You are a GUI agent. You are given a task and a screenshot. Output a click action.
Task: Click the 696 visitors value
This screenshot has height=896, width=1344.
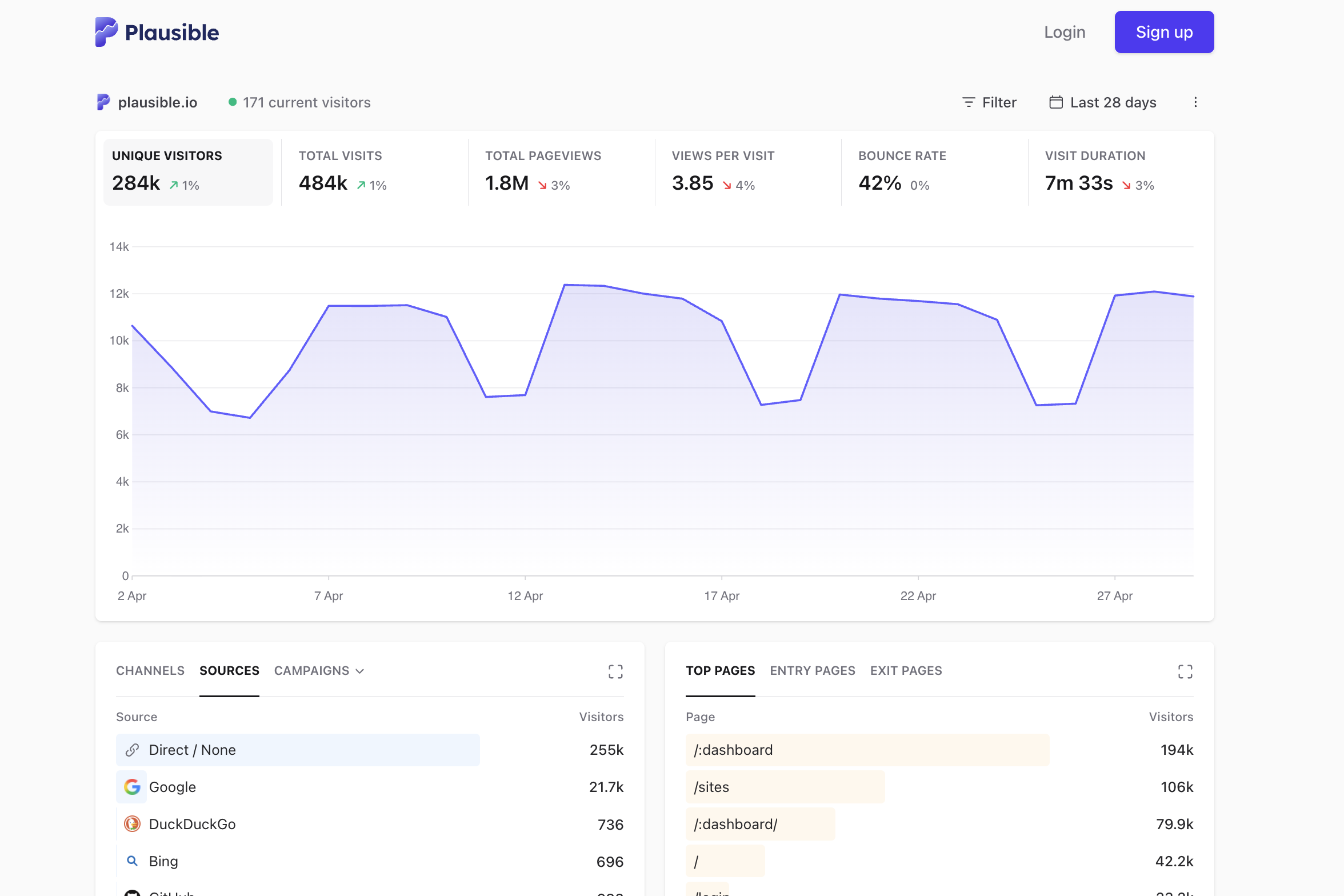tap(610, 861)
